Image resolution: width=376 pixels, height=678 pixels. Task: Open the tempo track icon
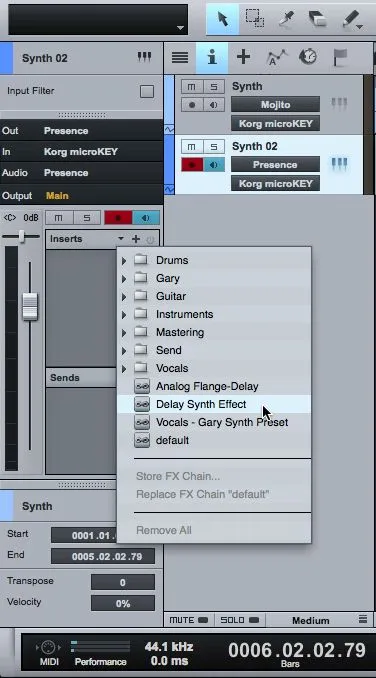[x=308, y=57]
